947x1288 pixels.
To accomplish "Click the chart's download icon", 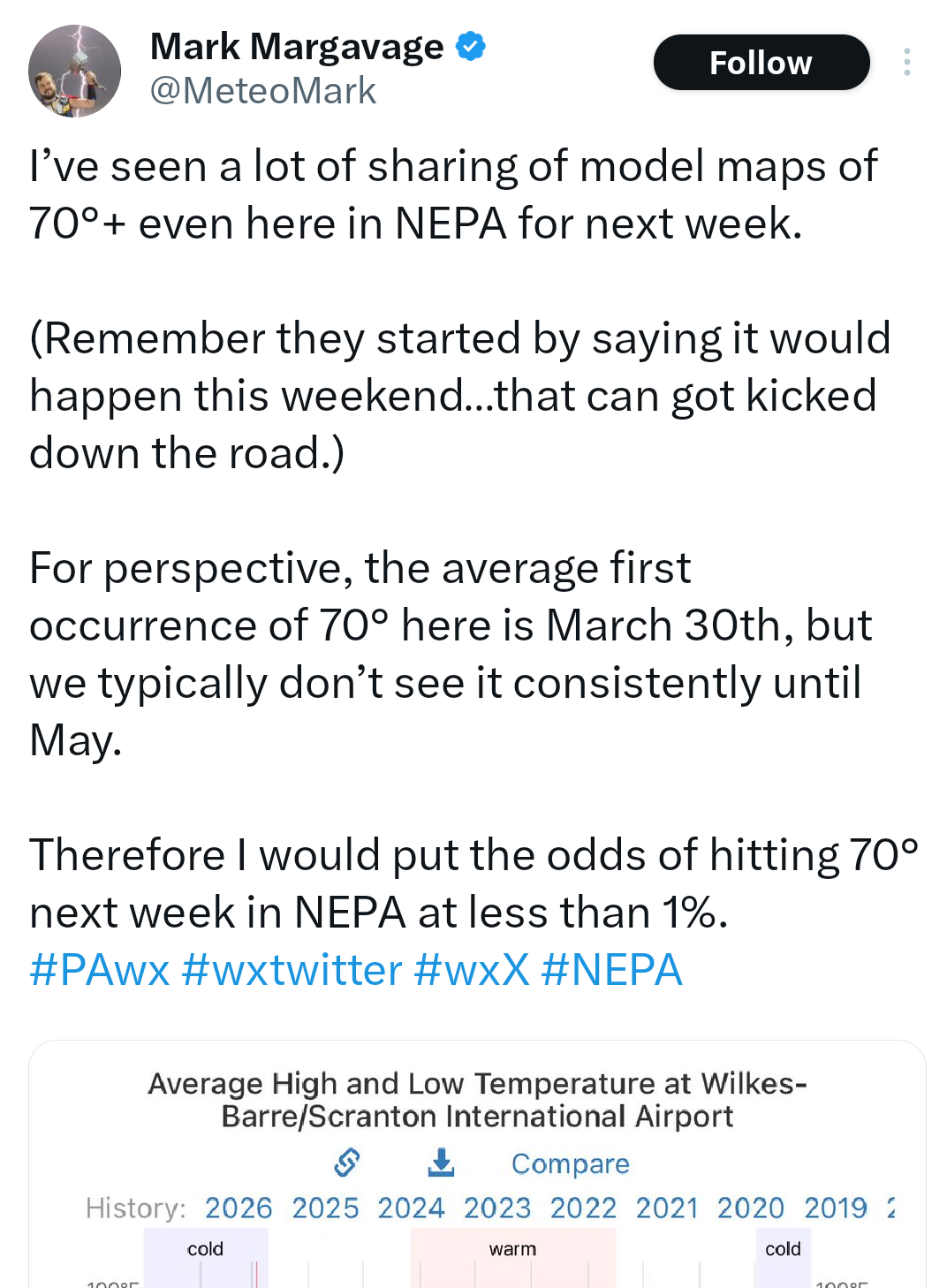I will click(441, 1163).
